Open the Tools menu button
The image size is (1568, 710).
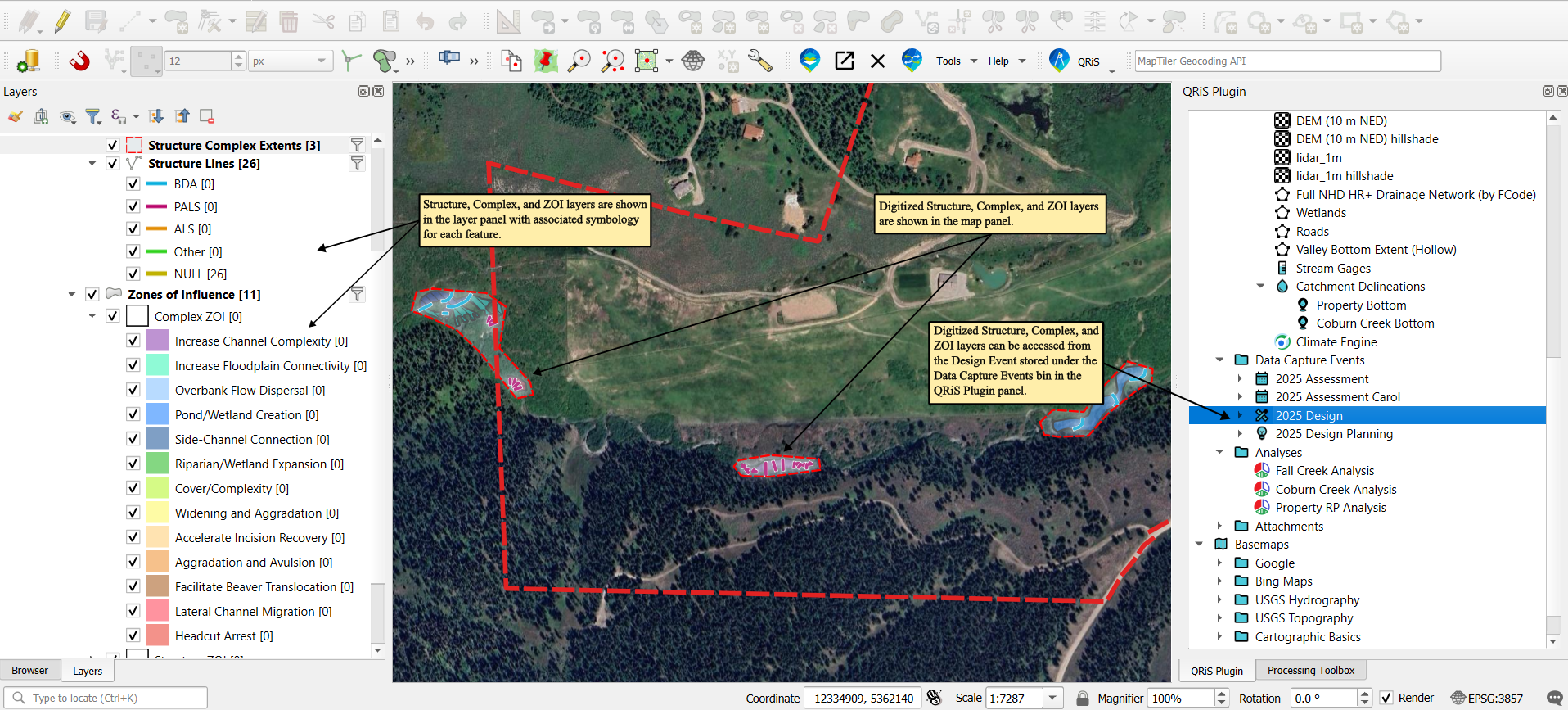[x=956, y=61]
